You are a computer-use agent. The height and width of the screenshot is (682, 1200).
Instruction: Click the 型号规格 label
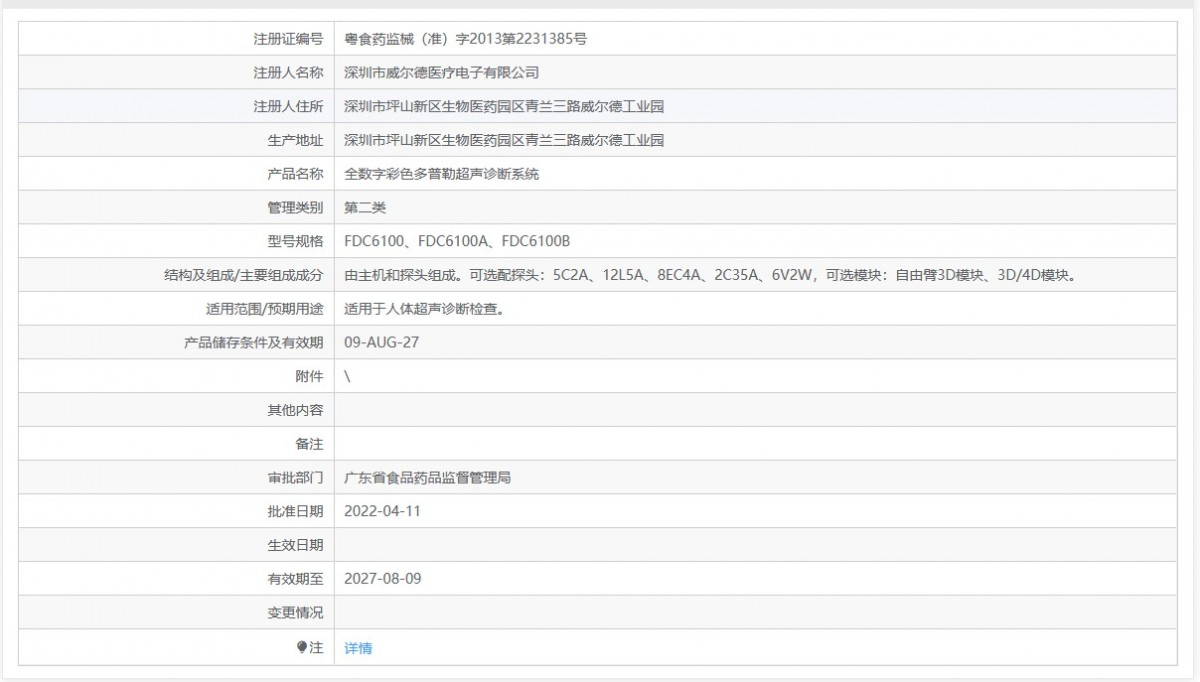tap(295, 241)
